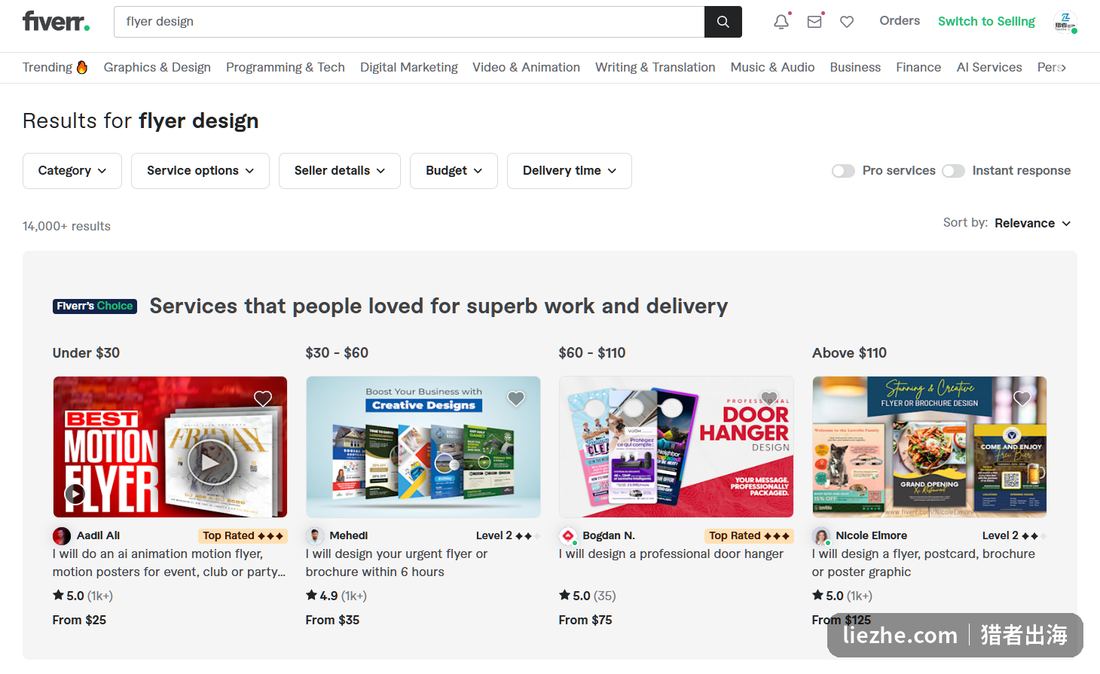Select the Video & Animation category
Screen dimensions: 1100x674
point(526,67)
